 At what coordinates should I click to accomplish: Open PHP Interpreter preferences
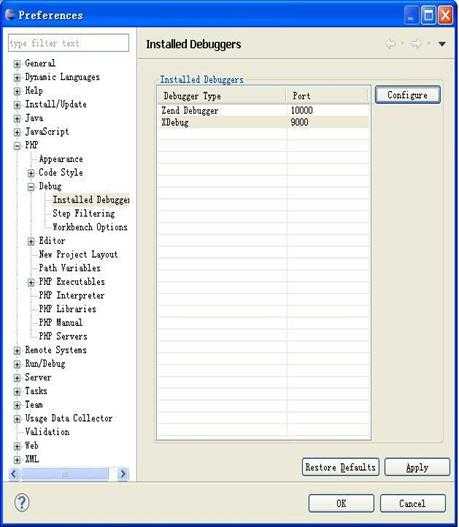pyautogui.click(x=72, y=295)
